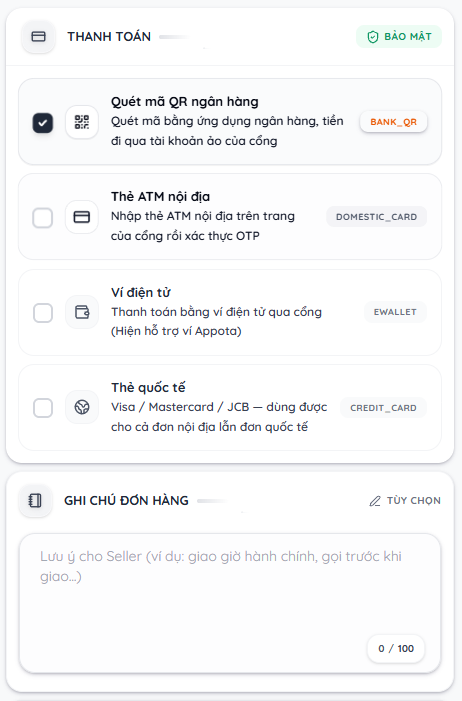Viewport: 462px width, 701px height.
Task: Click the pencil icon next to TÙY CHỌN
Action: [375, 501]
